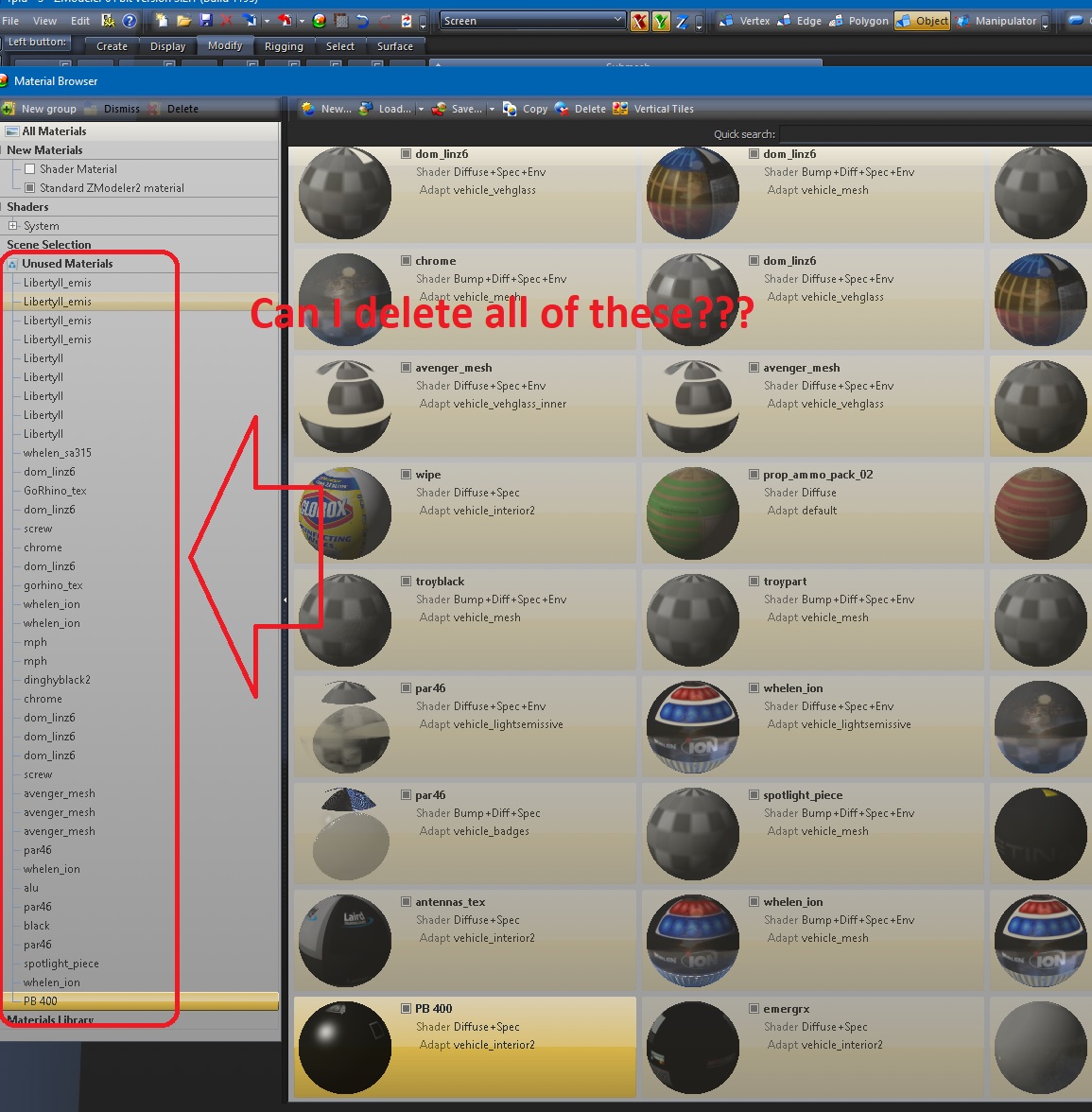1092x1112 pixels.
Task: Select Vertex editing mode
Action: click(745, 21)
